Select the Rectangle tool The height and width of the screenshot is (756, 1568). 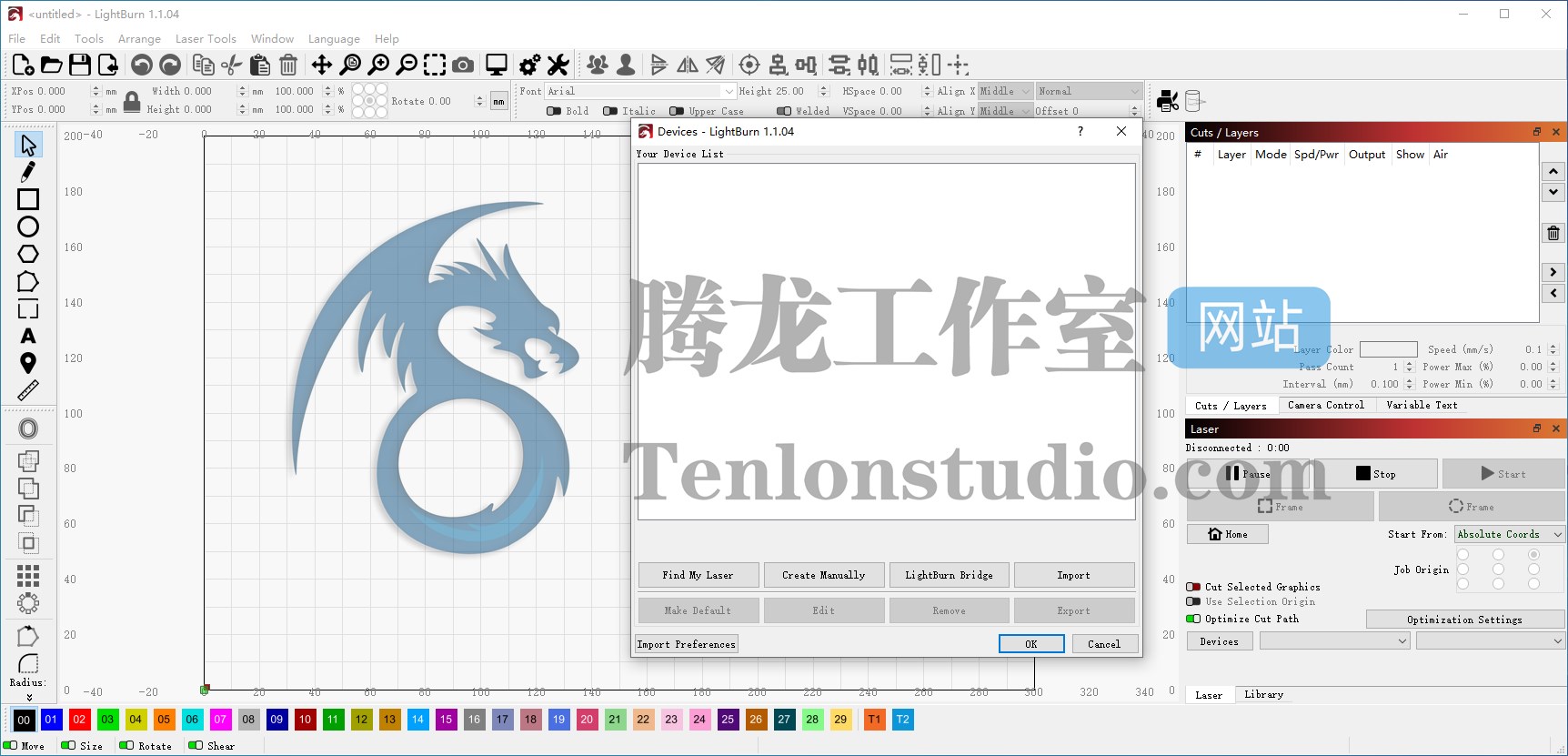28,199
